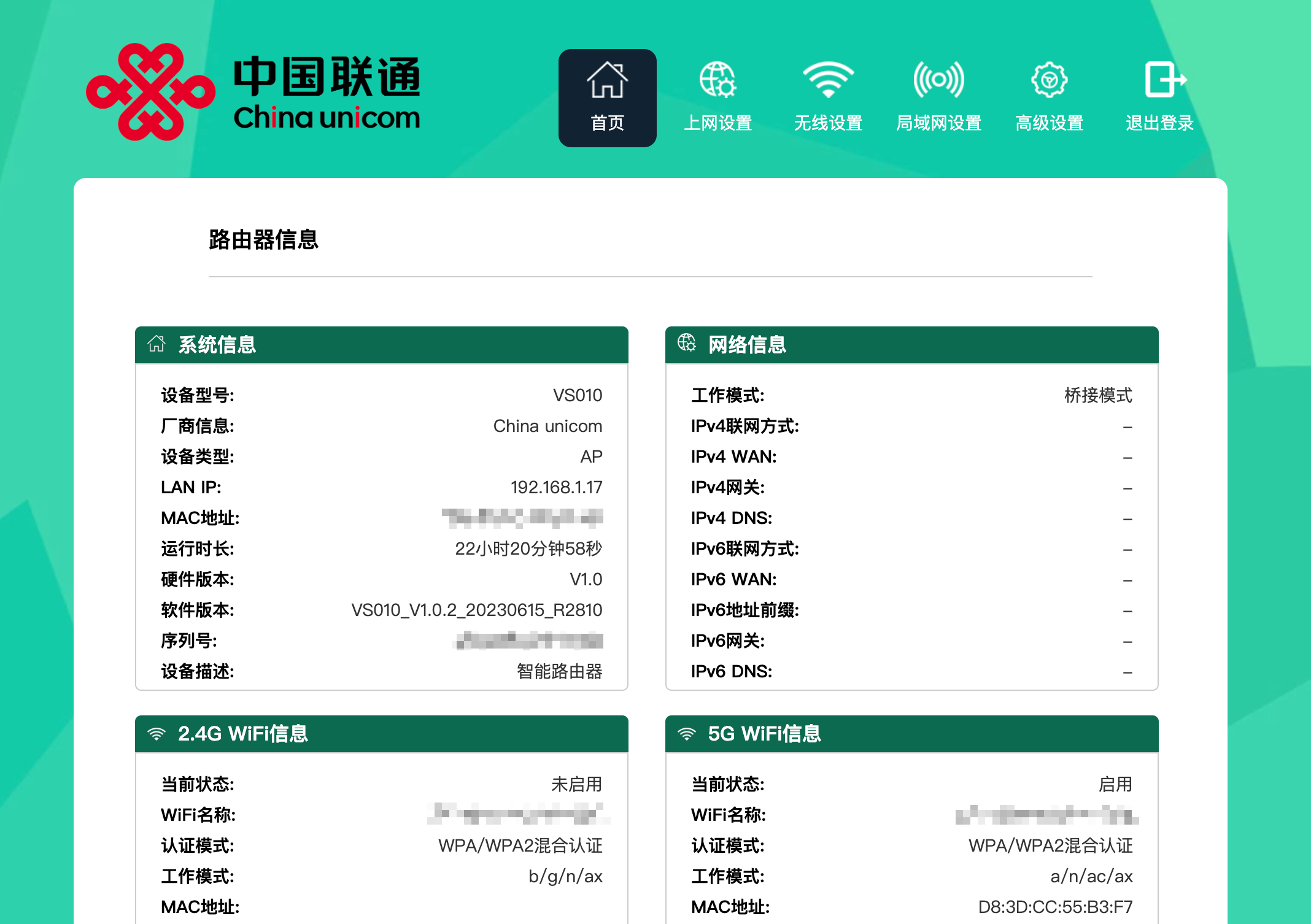Screen dimensions: 1311x924
Task: Click the 序列号 label
Action: pos(189,641)
